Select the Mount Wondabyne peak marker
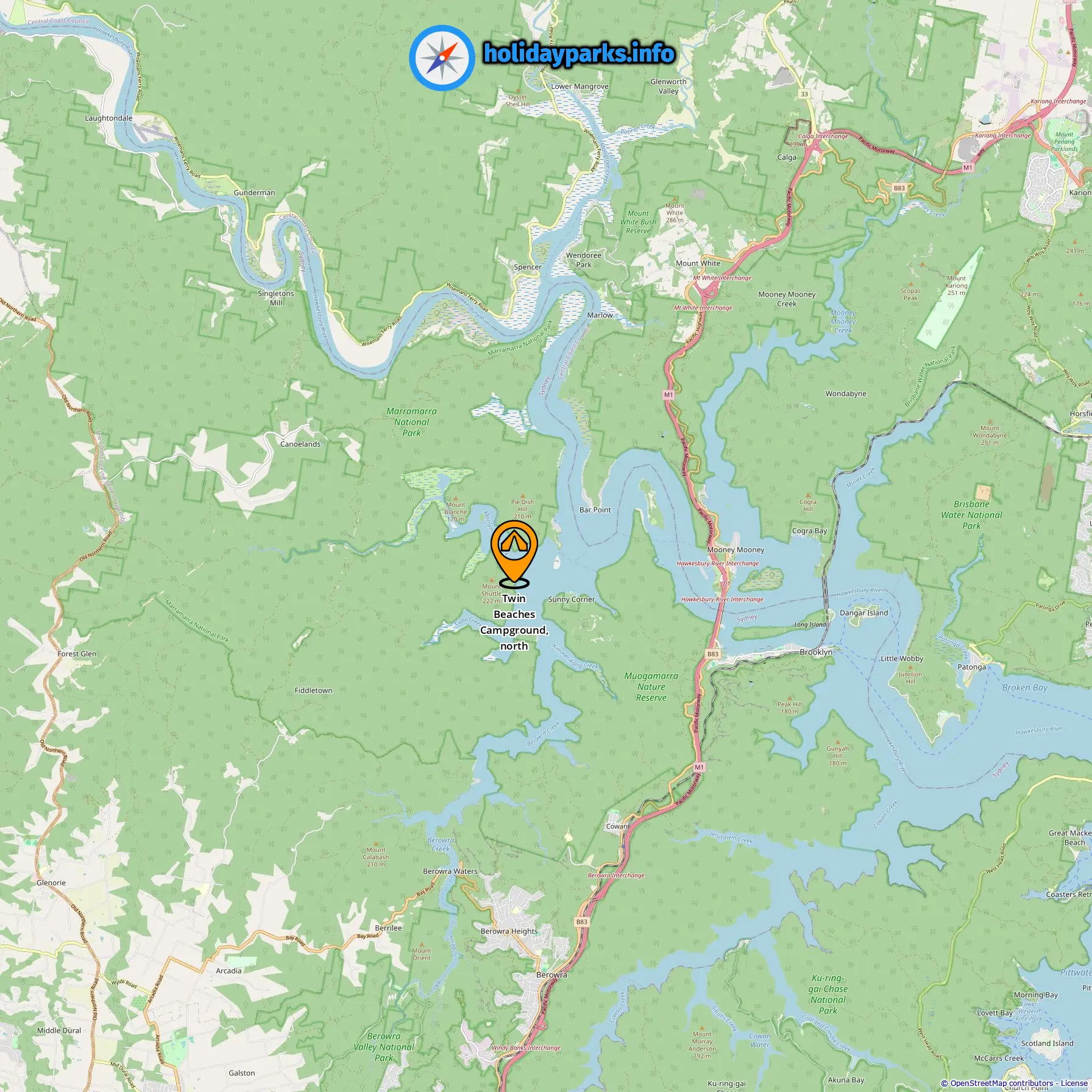This screenshot has width=1092, height=1092. click(x=990, y=422)
